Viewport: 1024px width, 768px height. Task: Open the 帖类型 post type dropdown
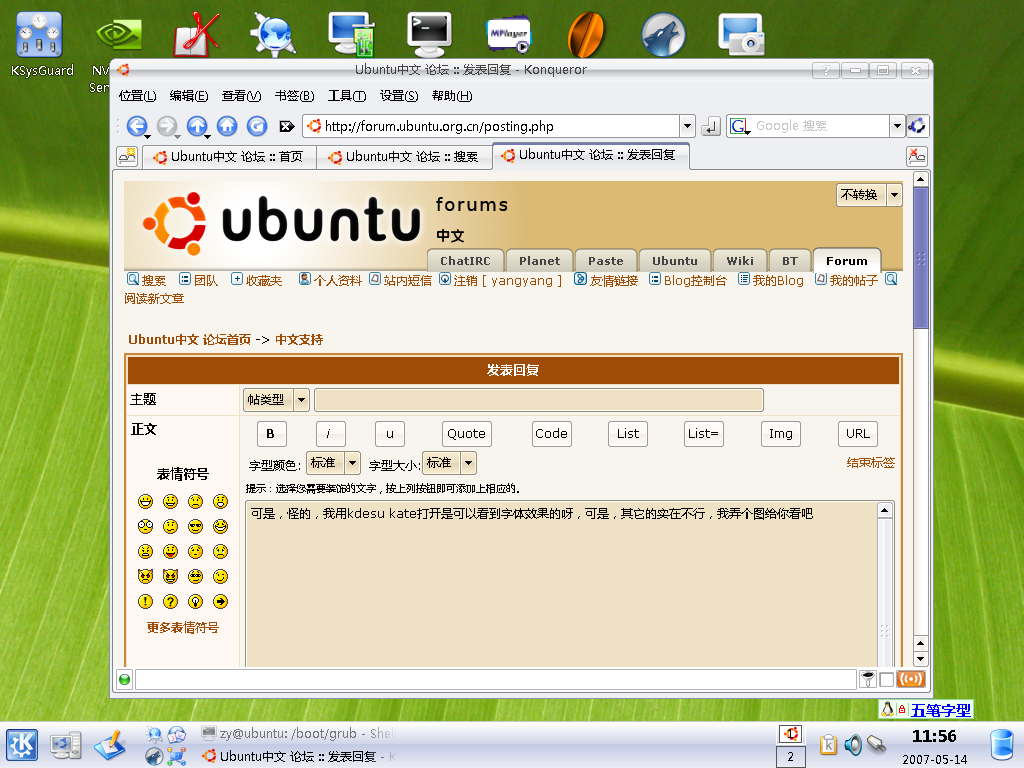(x=276, y=400)
